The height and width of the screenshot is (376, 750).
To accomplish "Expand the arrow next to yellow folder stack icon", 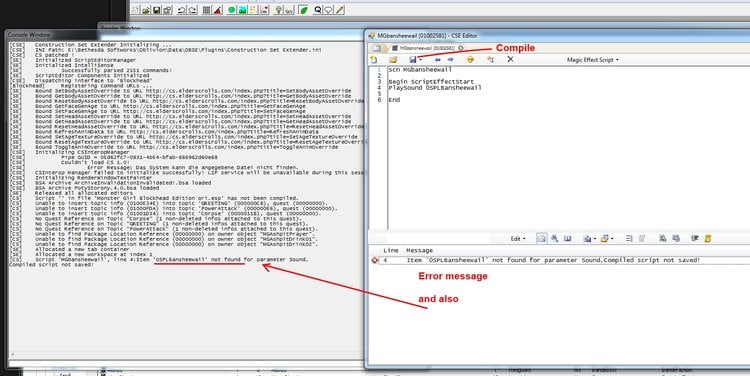I will click(612, 239).
